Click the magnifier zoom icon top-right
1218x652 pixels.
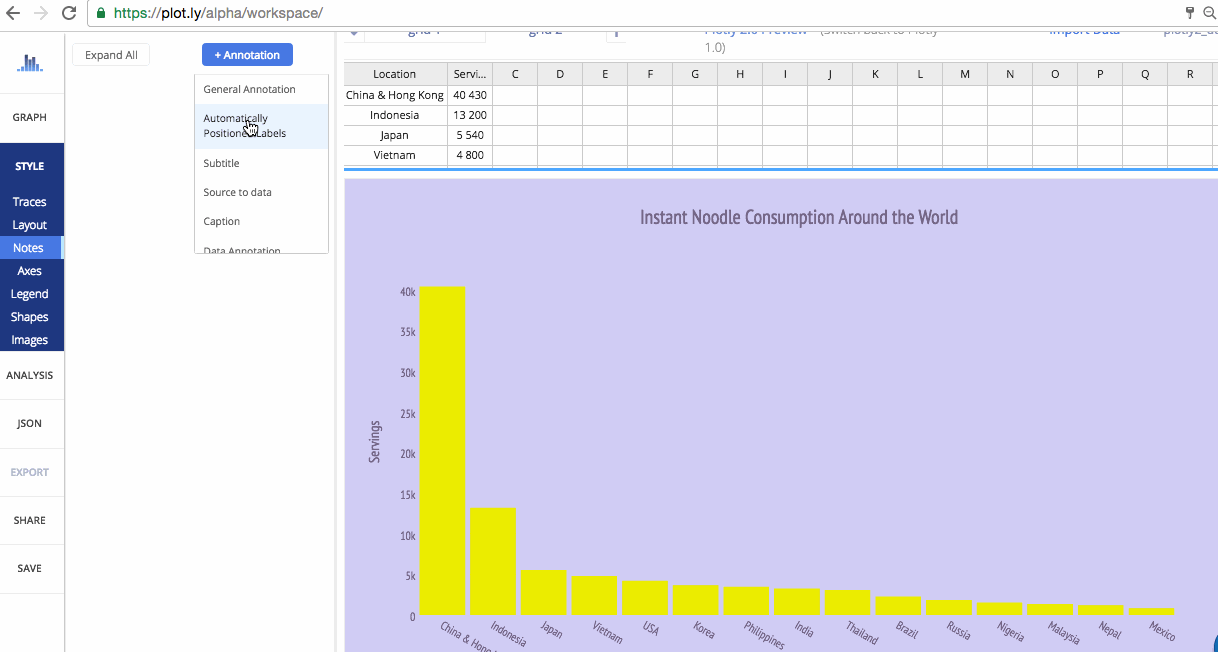point(1209,14)
